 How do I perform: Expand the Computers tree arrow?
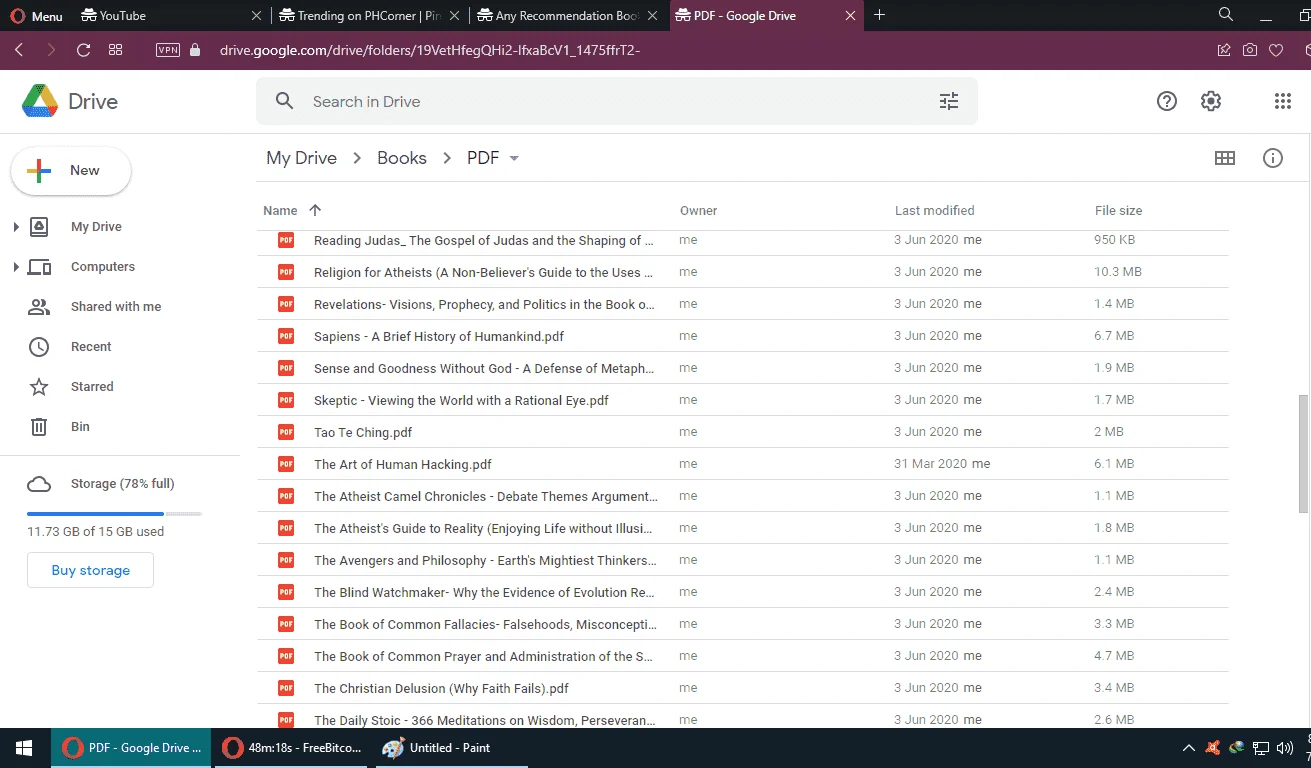(16, 268)
